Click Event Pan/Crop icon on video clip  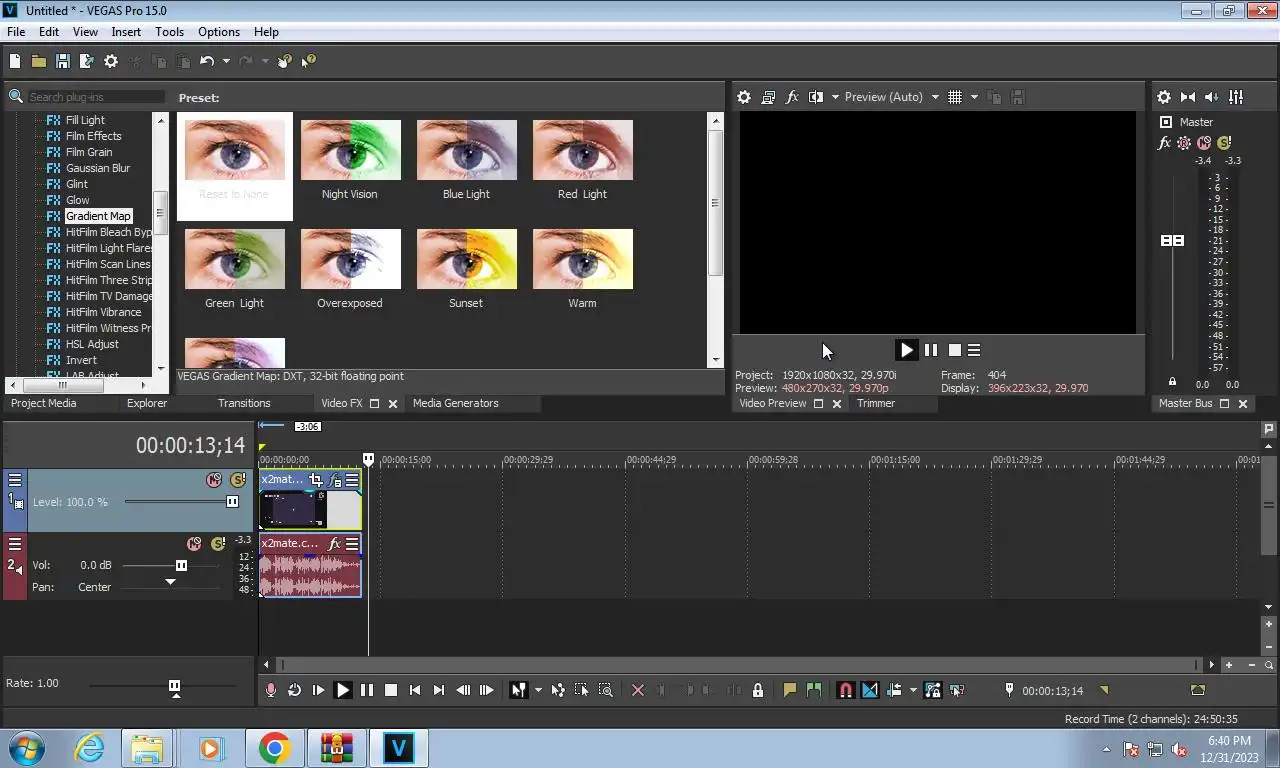(316, 480)
